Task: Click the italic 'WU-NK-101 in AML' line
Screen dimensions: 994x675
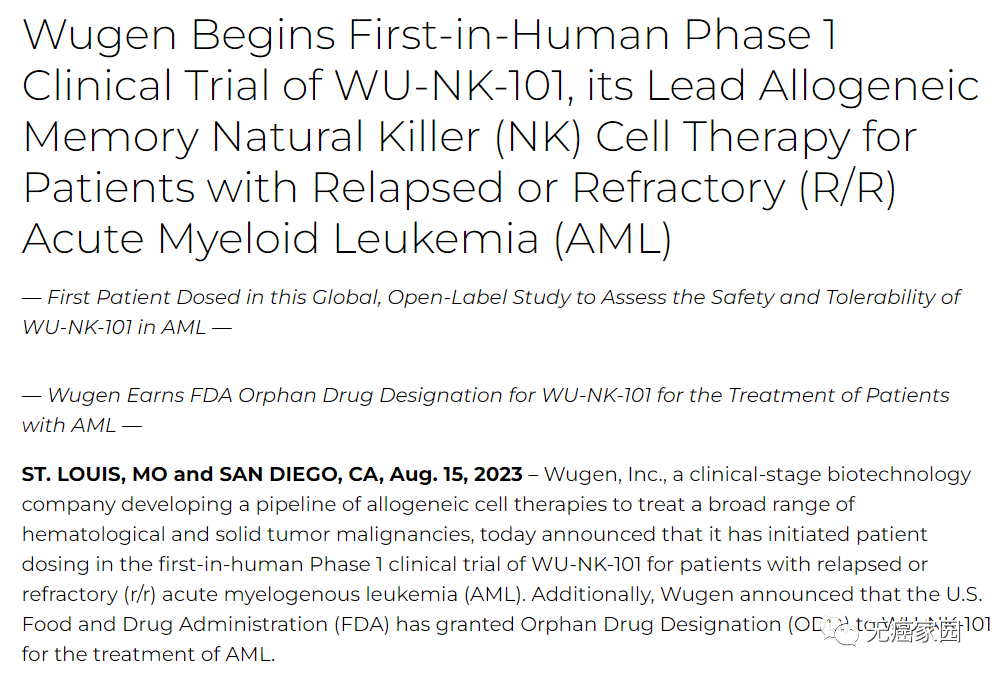Action: (114, 328)
